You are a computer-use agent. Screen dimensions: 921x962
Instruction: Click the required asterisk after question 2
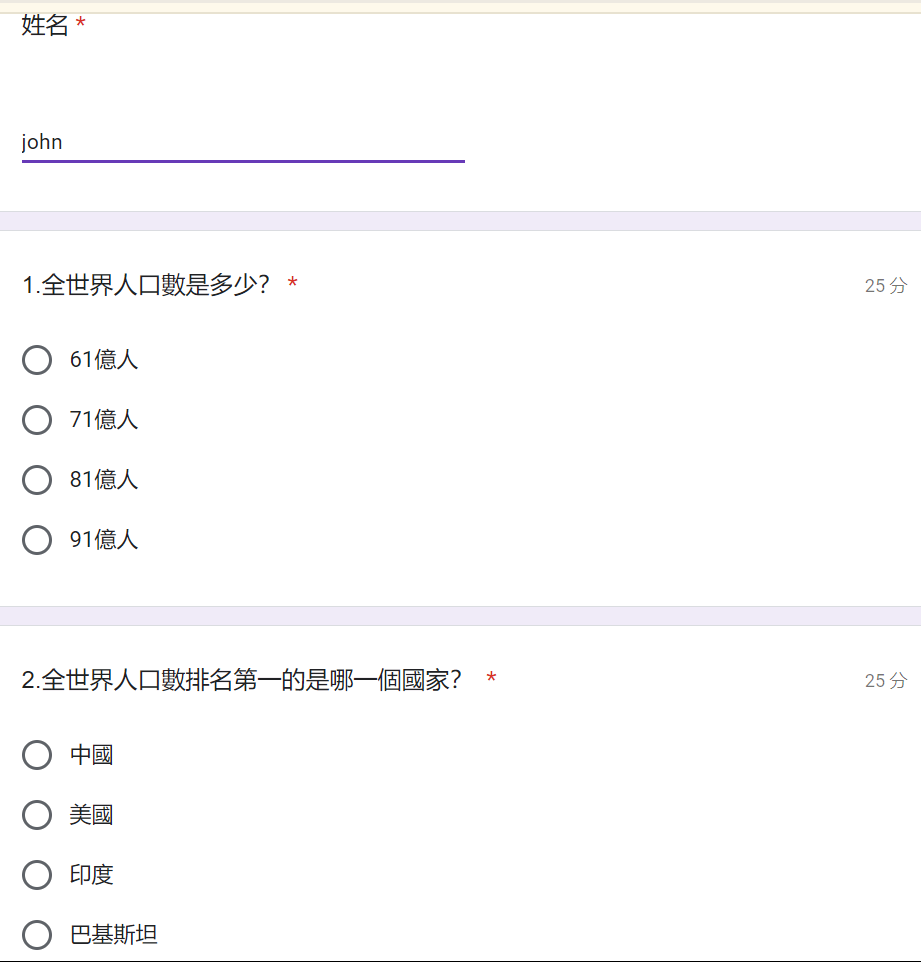pos(491,680)
